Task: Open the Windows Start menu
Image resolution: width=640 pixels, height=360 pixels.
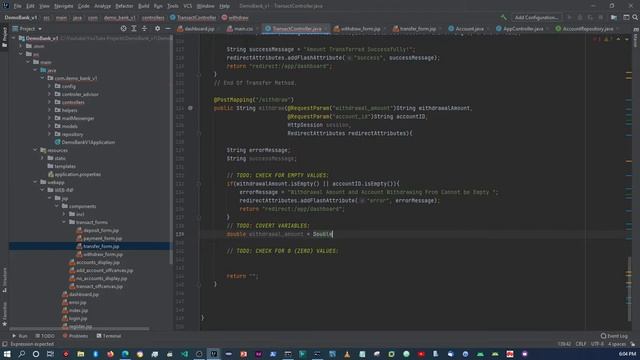Action: tap(7, 354)
